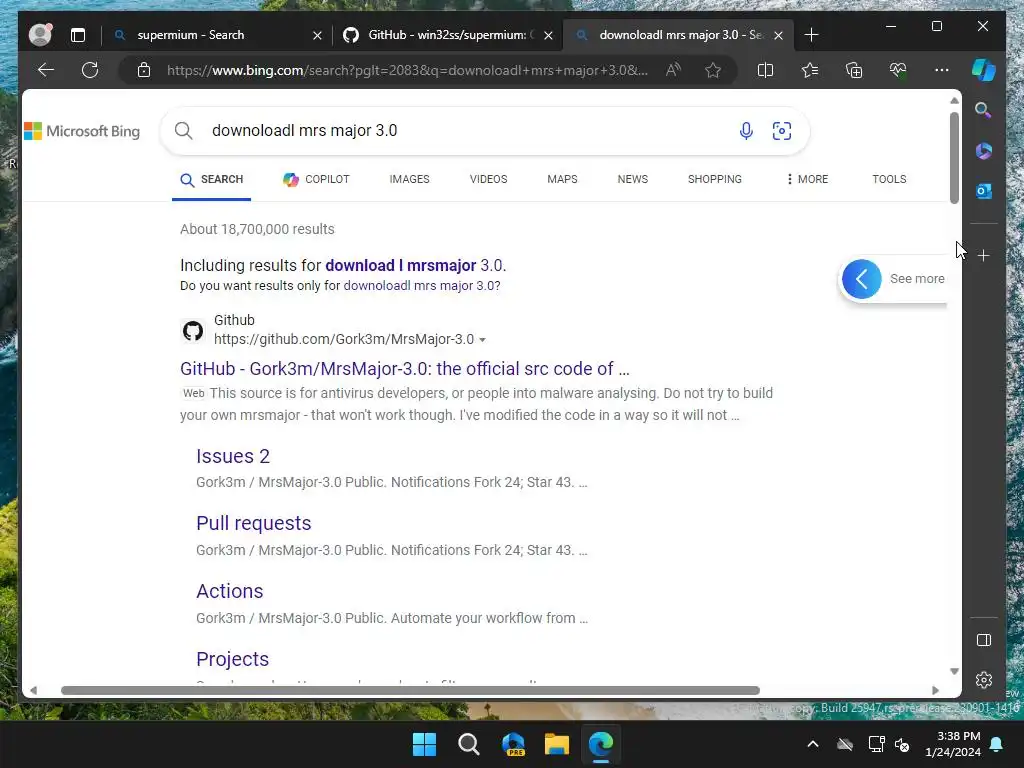Expand the See more side panel
This screenshot has height=768, width=1024.
tap(893, 279)
